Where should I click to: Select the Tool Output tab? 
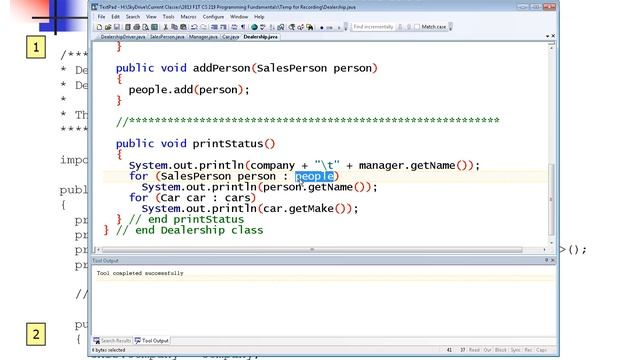click(152, 340)
